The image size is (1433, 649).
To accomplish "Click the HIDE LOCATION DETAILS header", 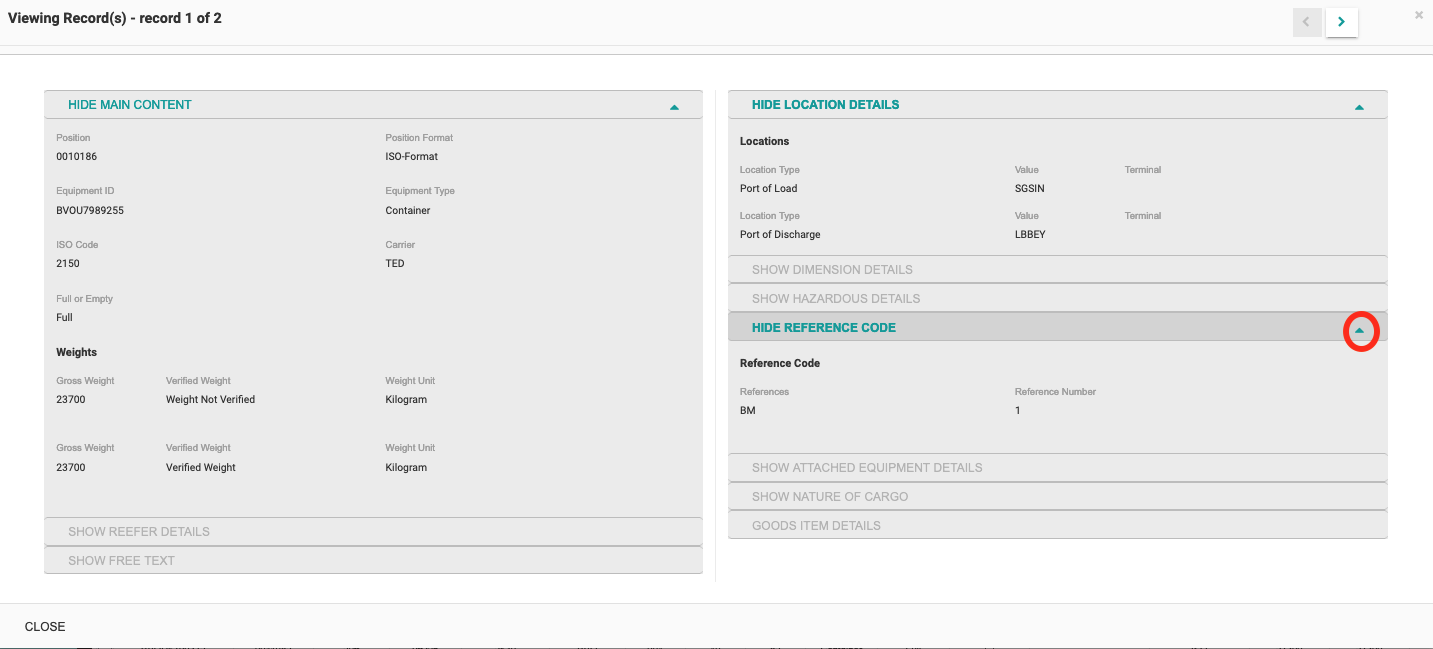I will [x=825, y=105].
